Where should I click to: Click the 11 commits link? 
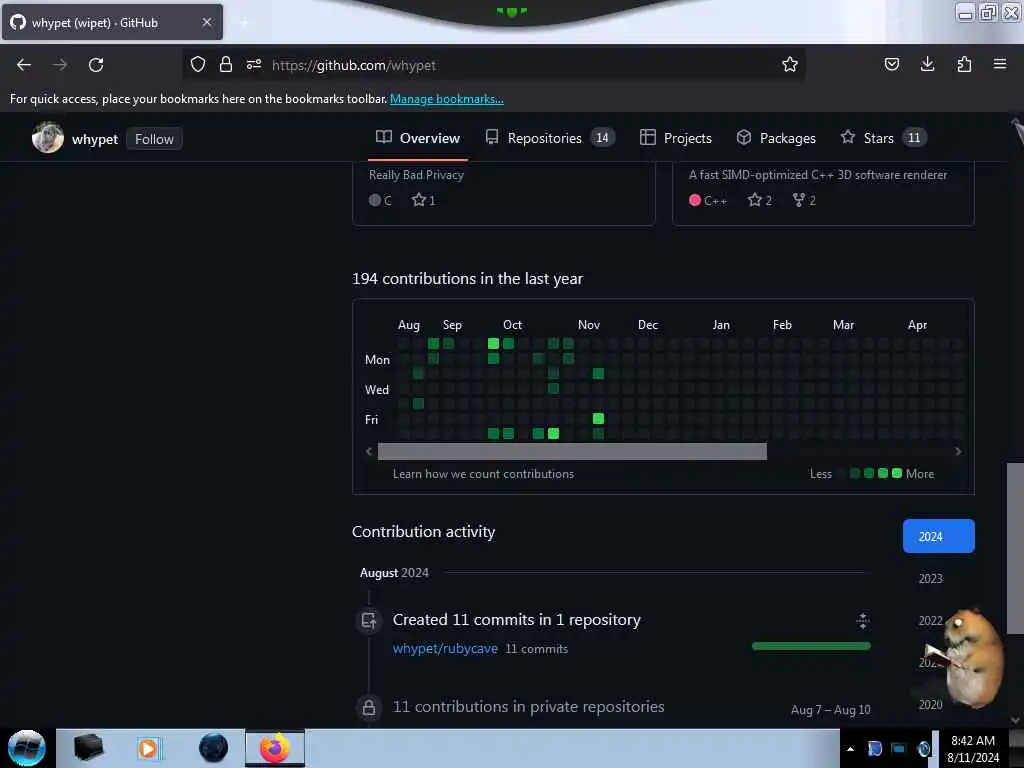pyautogui.click(x=536, y=649)
